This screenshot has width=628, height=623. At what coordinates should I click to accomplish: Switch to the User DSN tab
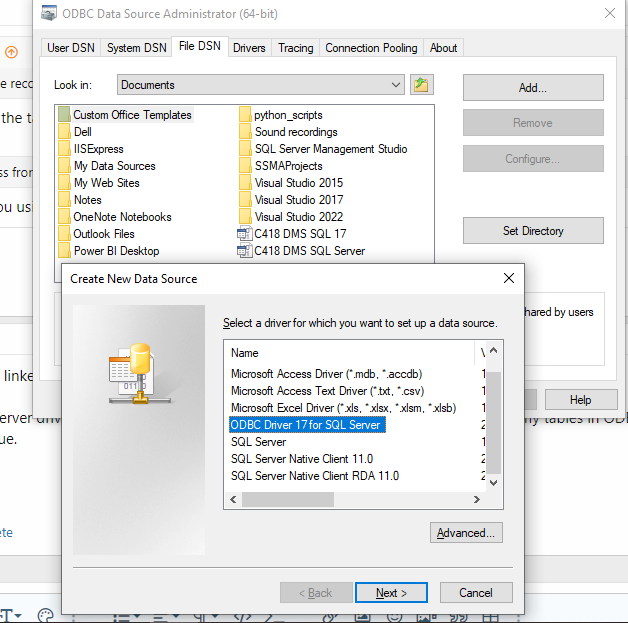71,48
